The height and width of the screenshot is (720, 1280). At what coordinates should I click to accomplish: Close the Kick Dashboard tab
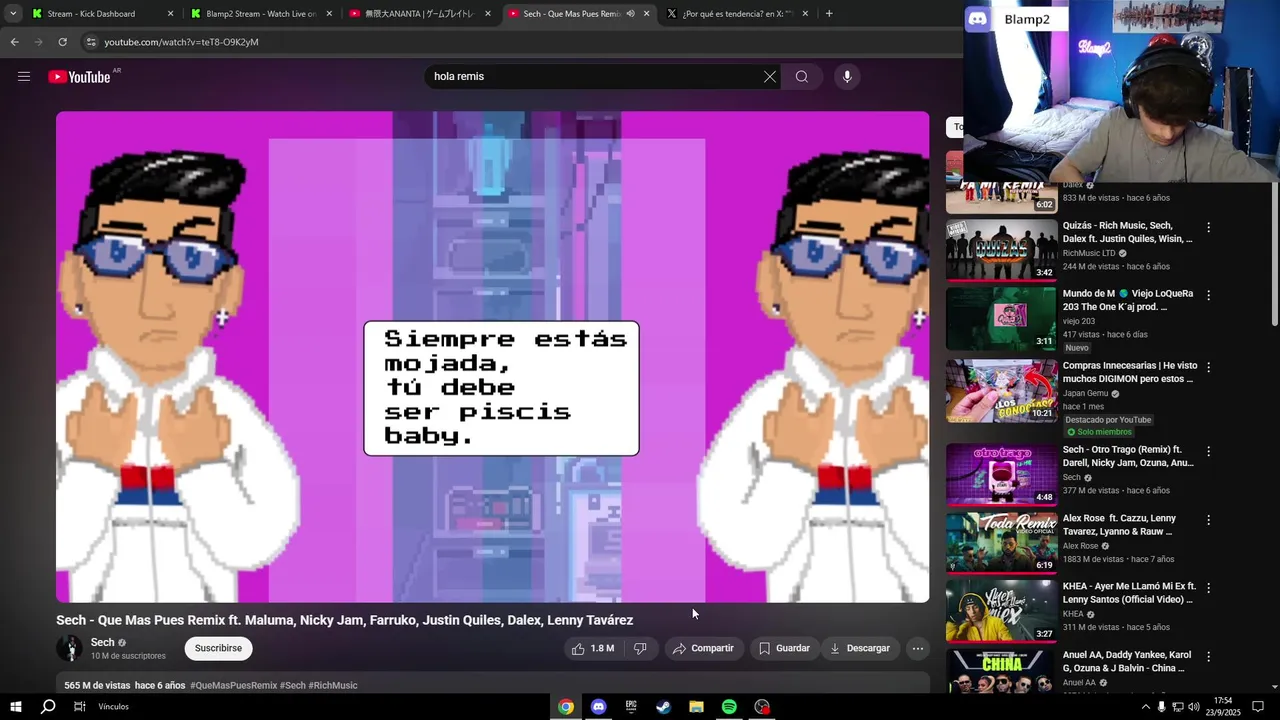point(170,14)
